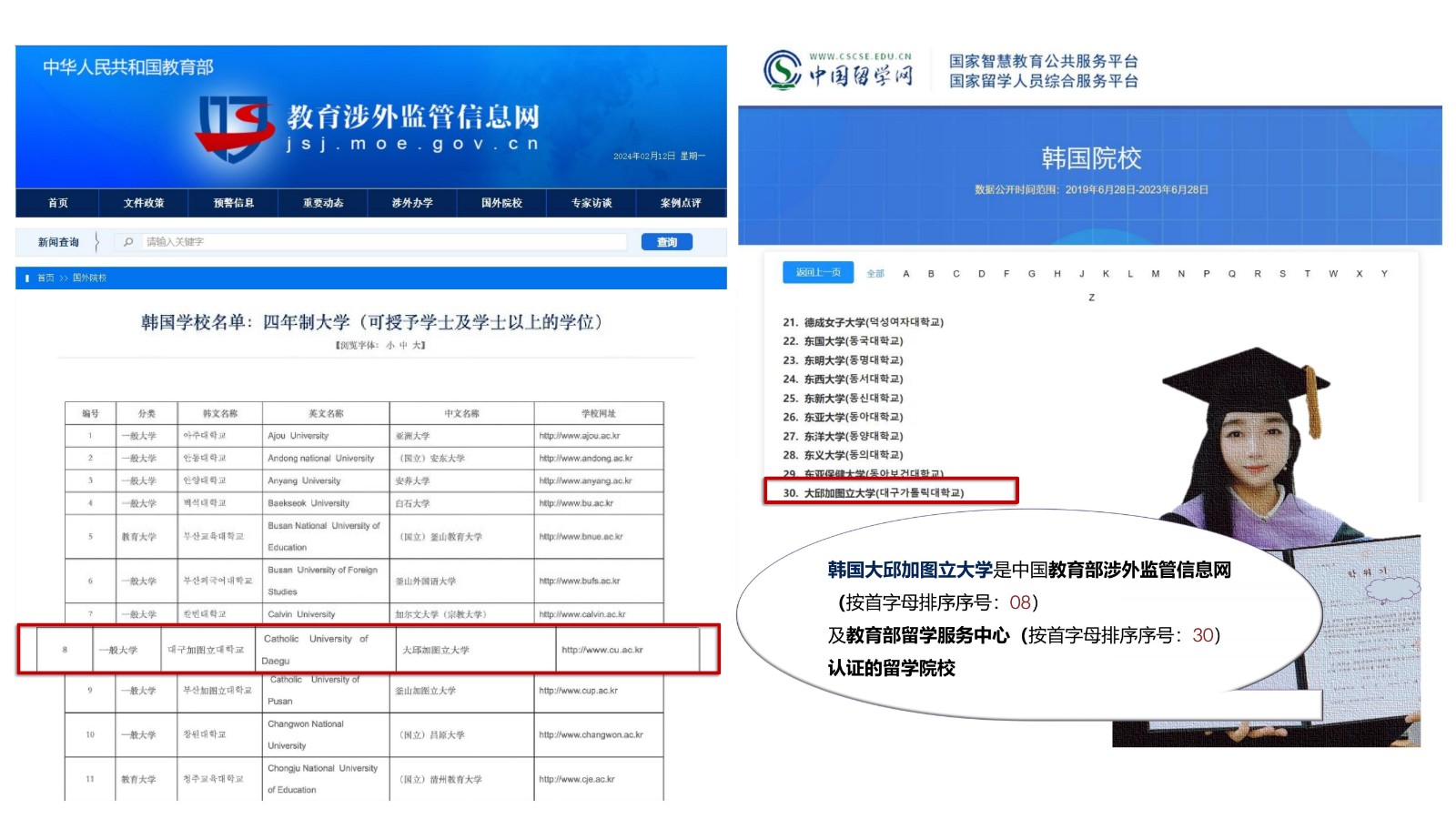Click the magnifier icon in the news search box
This screenshot has width=1456, height=819.
(128, 242)
